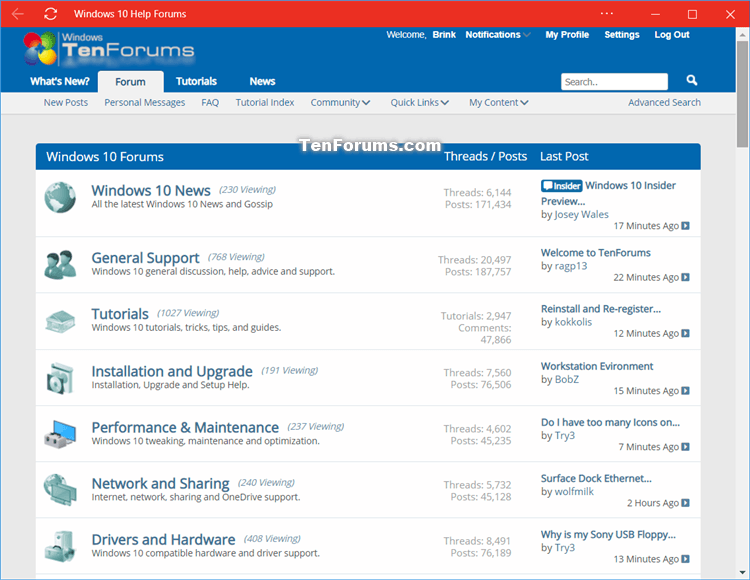Open the Network and Sharing forum
Viewport: 750px width, 580px height.
[x=160, y=483]
